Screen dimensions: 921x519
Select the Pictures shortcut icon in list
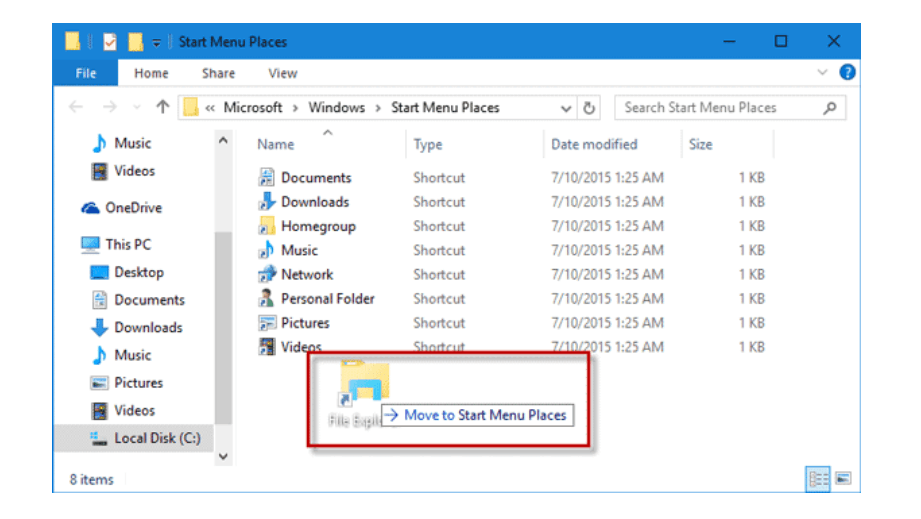click(267, 323)
